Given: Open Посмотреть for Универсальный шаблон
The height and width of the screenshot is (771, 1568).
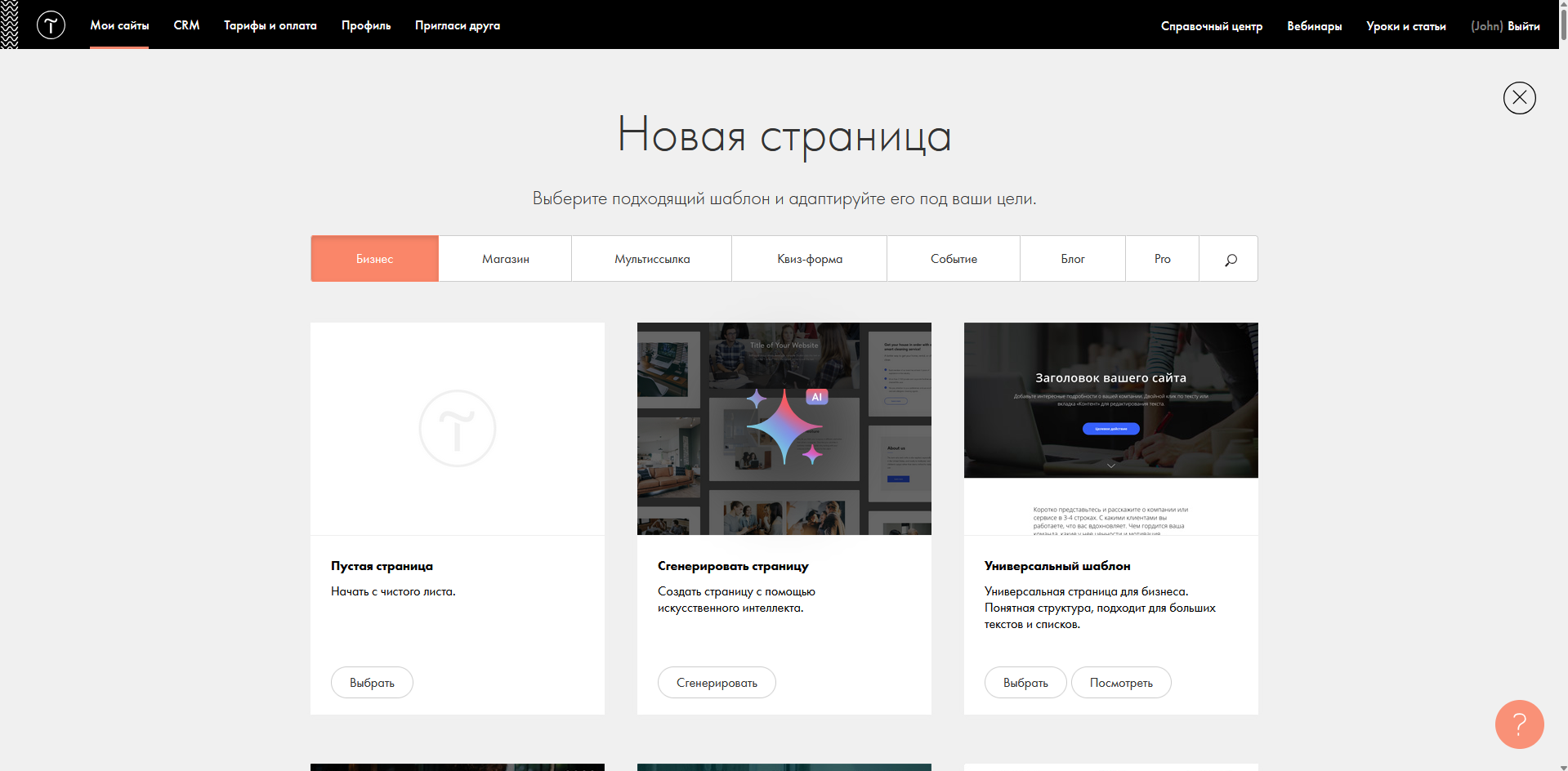Looking at the screenshot, I should [1120, 682].
